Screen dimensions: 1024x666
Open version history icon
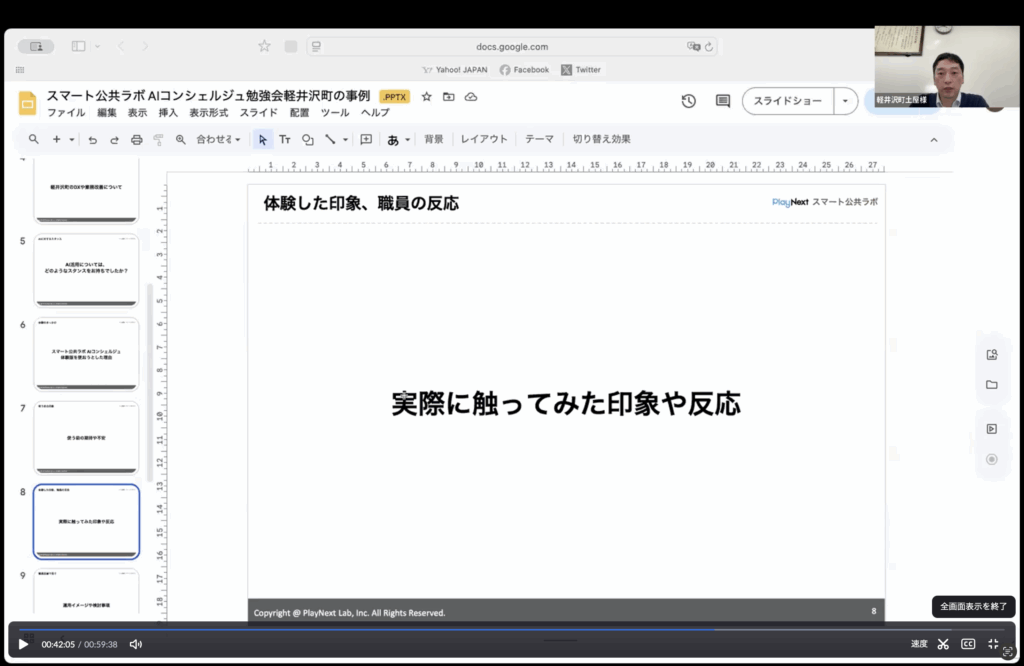(x=687, y=100)
